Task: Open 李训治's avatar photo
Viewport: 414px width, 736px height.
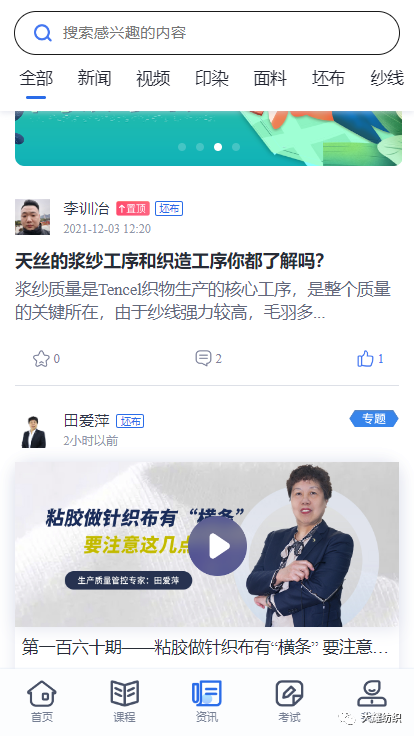Action: (x=32, y=216)
